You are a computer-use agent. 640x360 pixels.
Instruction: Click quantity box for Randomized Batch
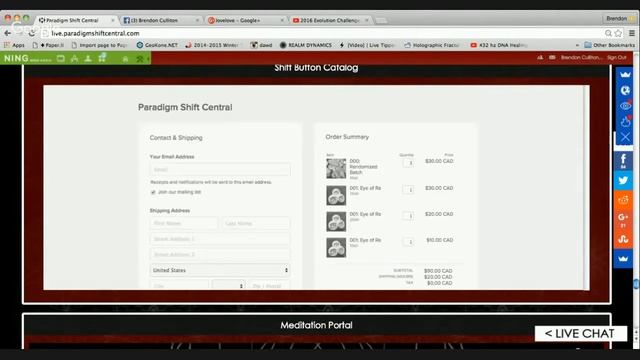tap(408, 163)
